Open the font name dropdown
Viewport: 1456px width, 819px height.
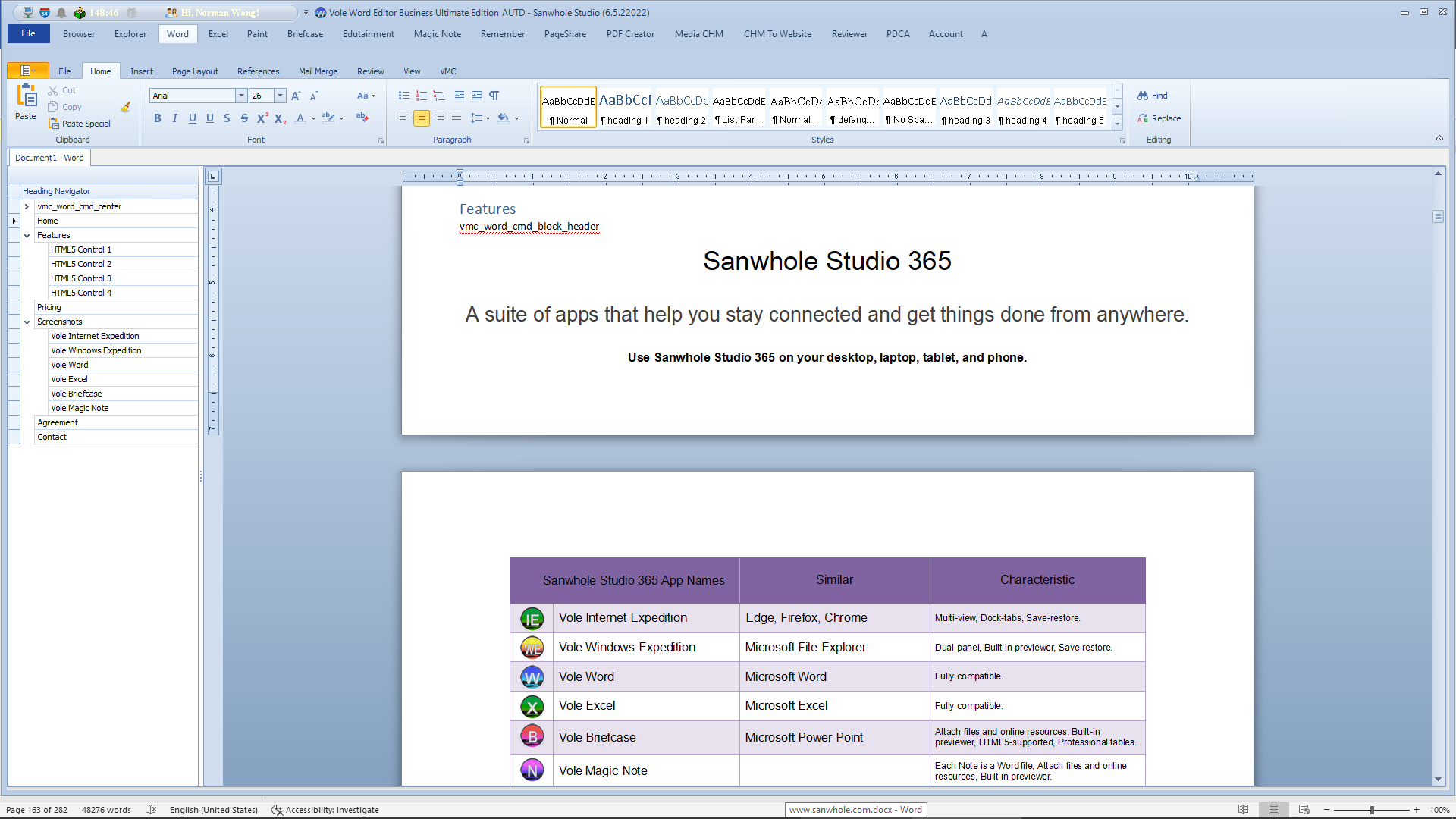[241, 96]
